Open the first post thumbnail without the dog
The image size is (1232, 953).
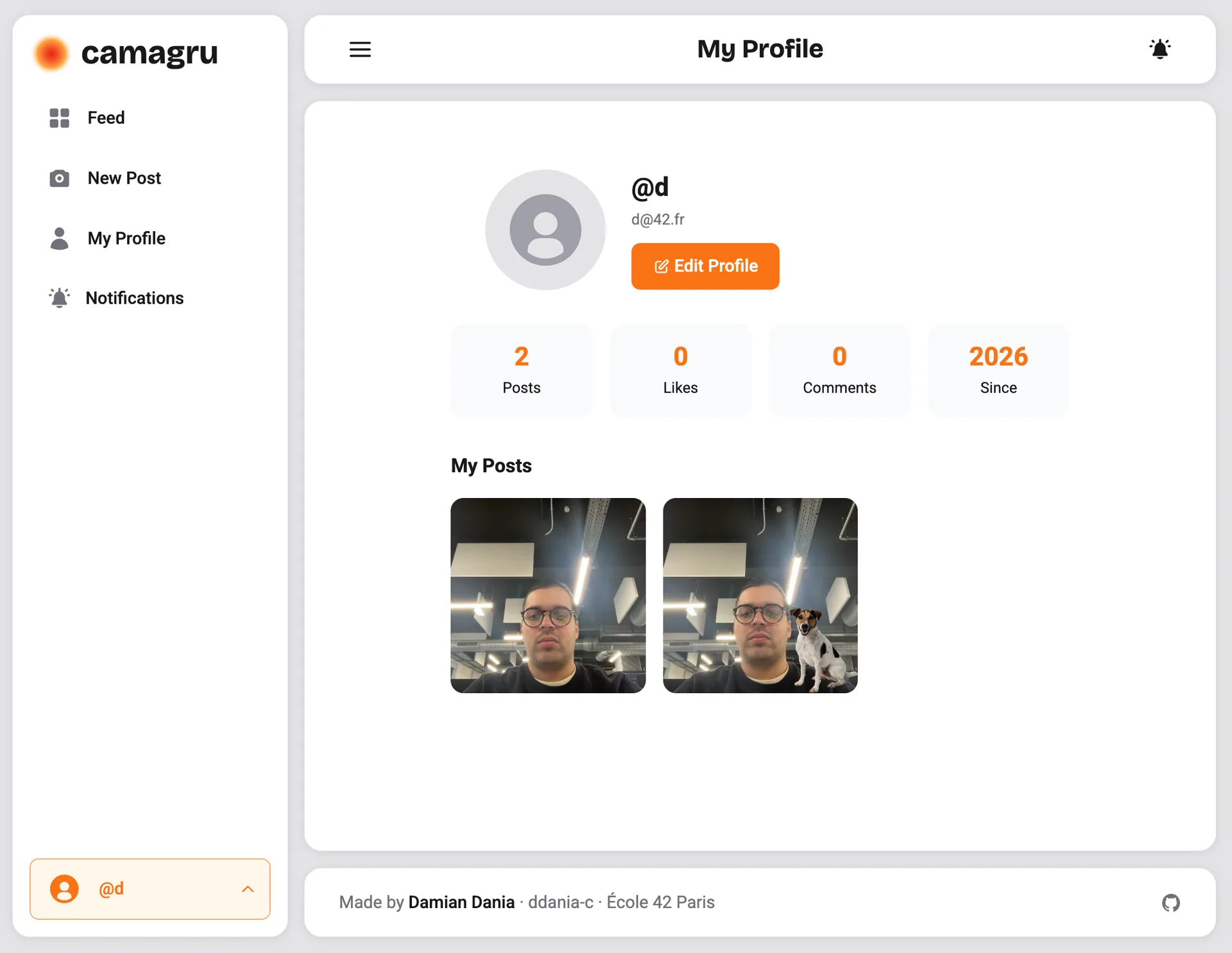[x=548, y=596]
